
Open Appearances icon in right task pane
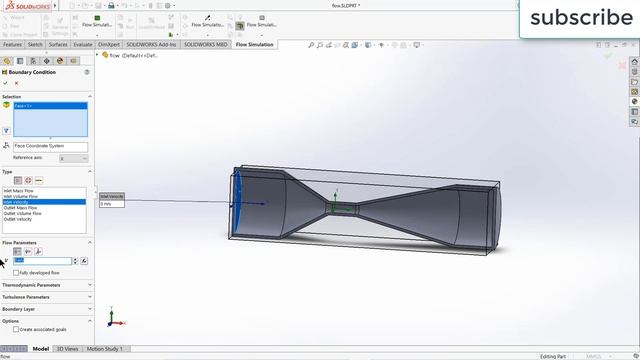634,102
